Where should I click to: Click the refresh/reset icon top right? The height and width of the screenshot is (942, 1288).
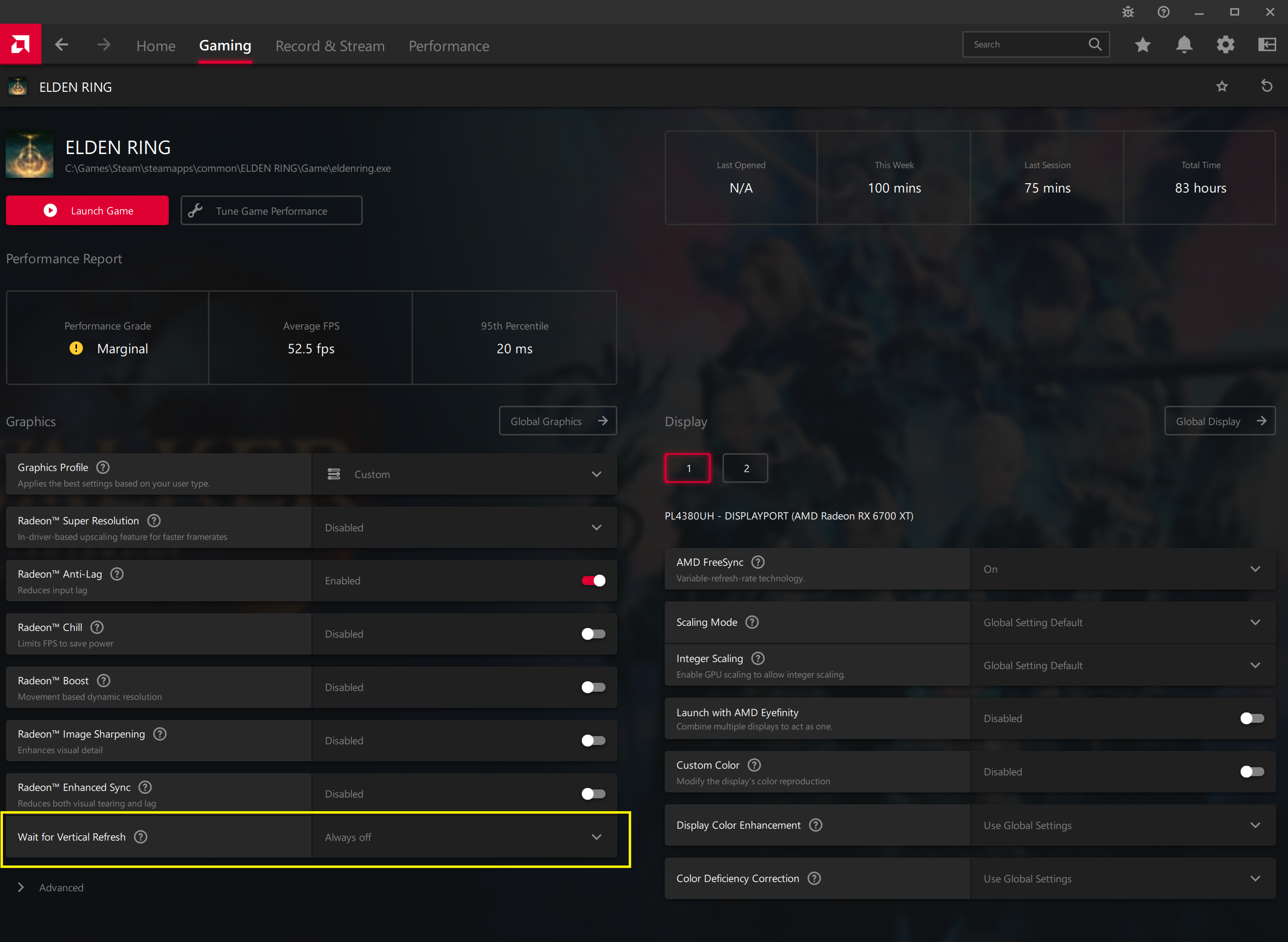pos(1266,88)
